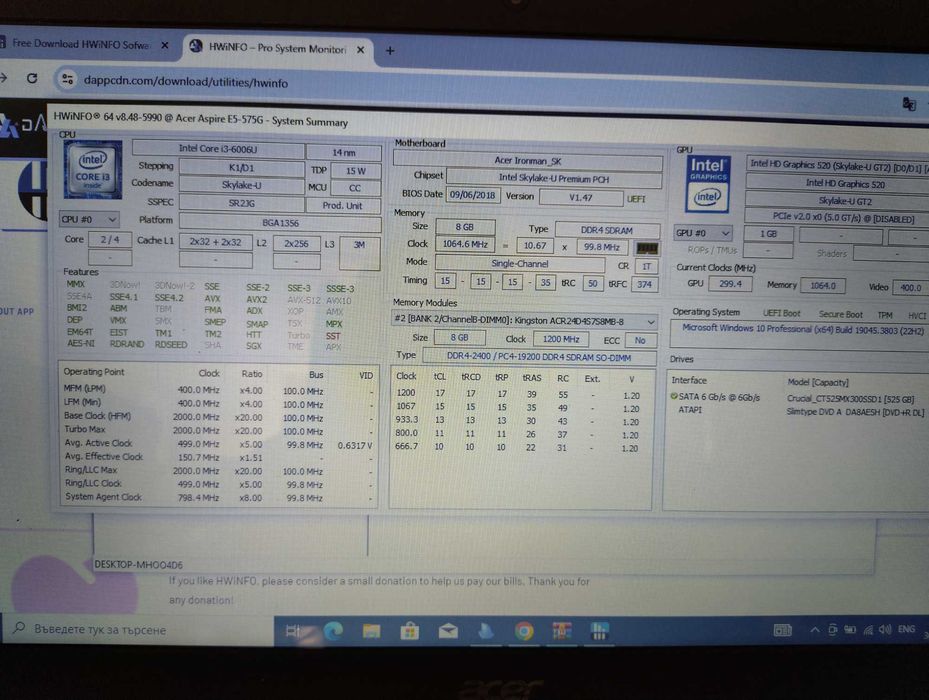
Task: Click the Acer Ironman_SK motherboard field
Action: (x=527, y=161)
